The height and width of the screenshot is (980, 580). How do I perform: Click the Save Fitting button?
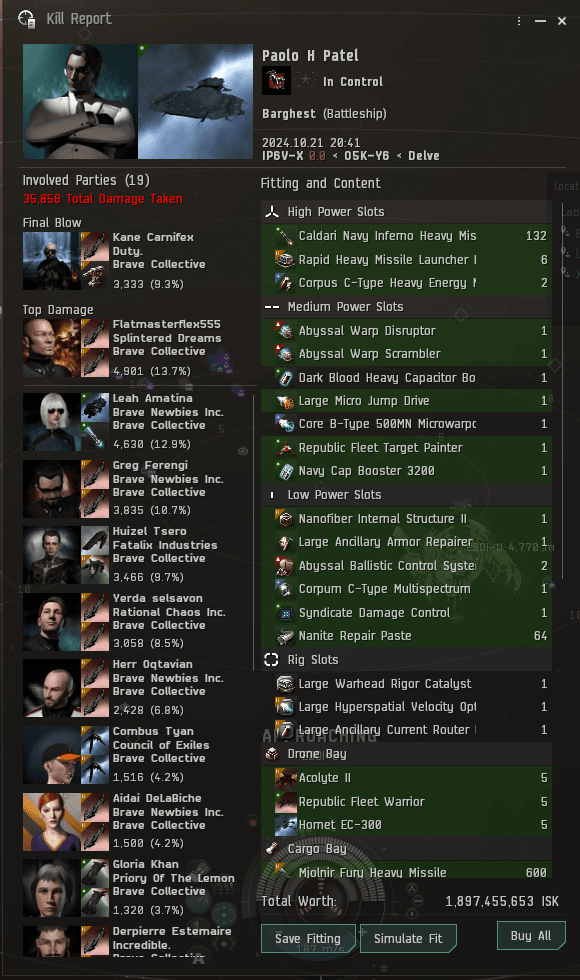(x=308, y=938)
